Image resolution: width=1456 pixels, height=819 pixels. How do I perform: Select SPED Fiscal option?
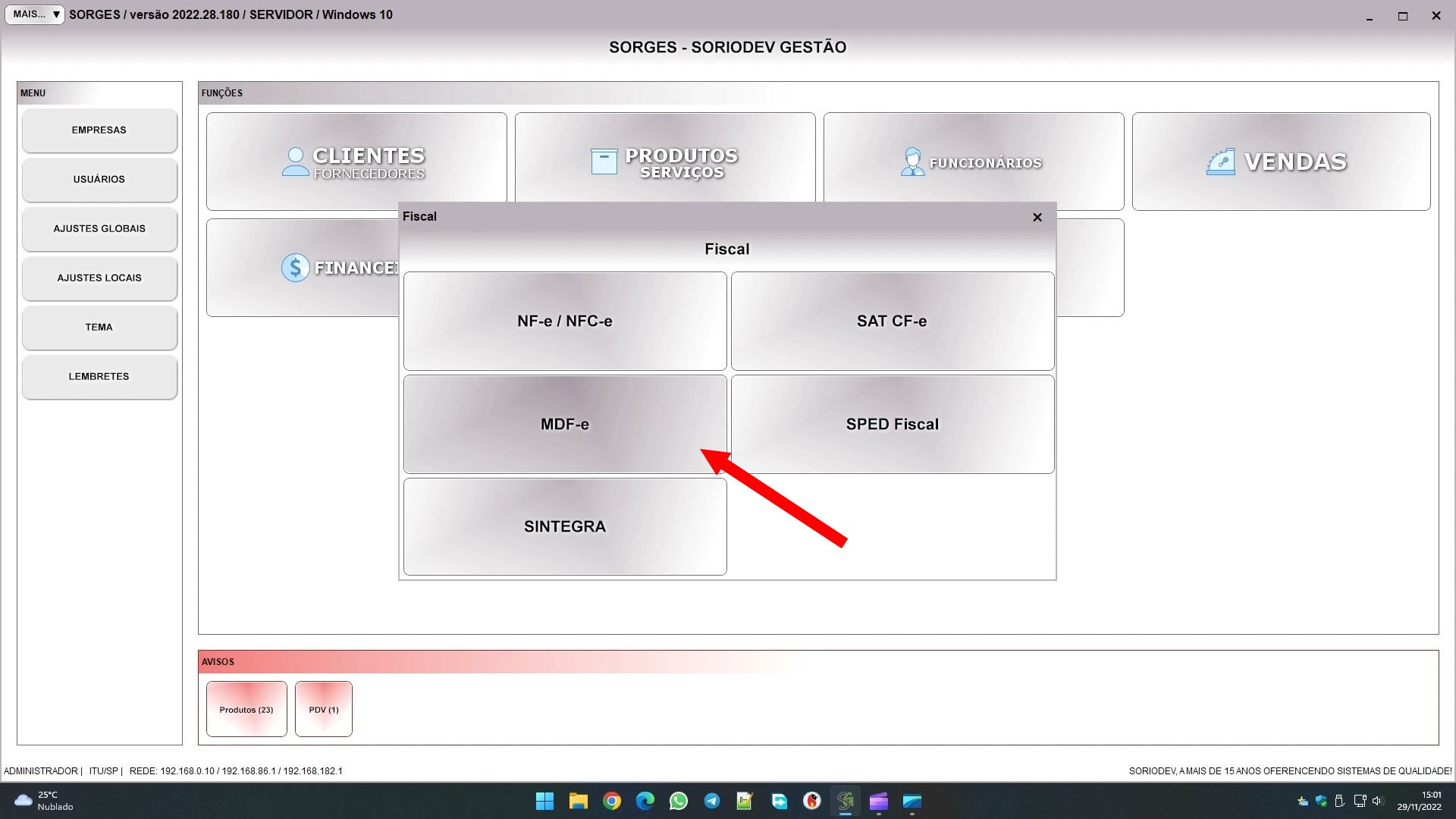tap(893, 424)
